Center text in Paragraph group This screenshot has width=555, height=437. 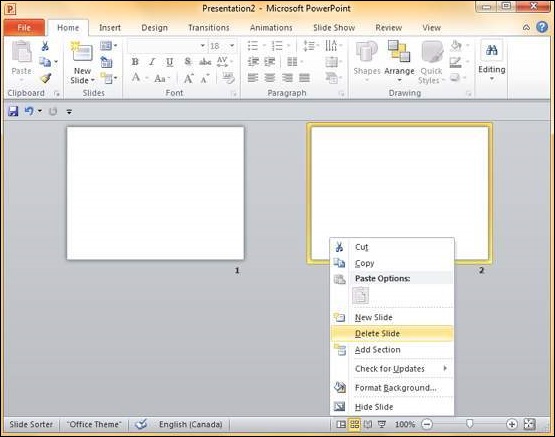pos(270,78)
